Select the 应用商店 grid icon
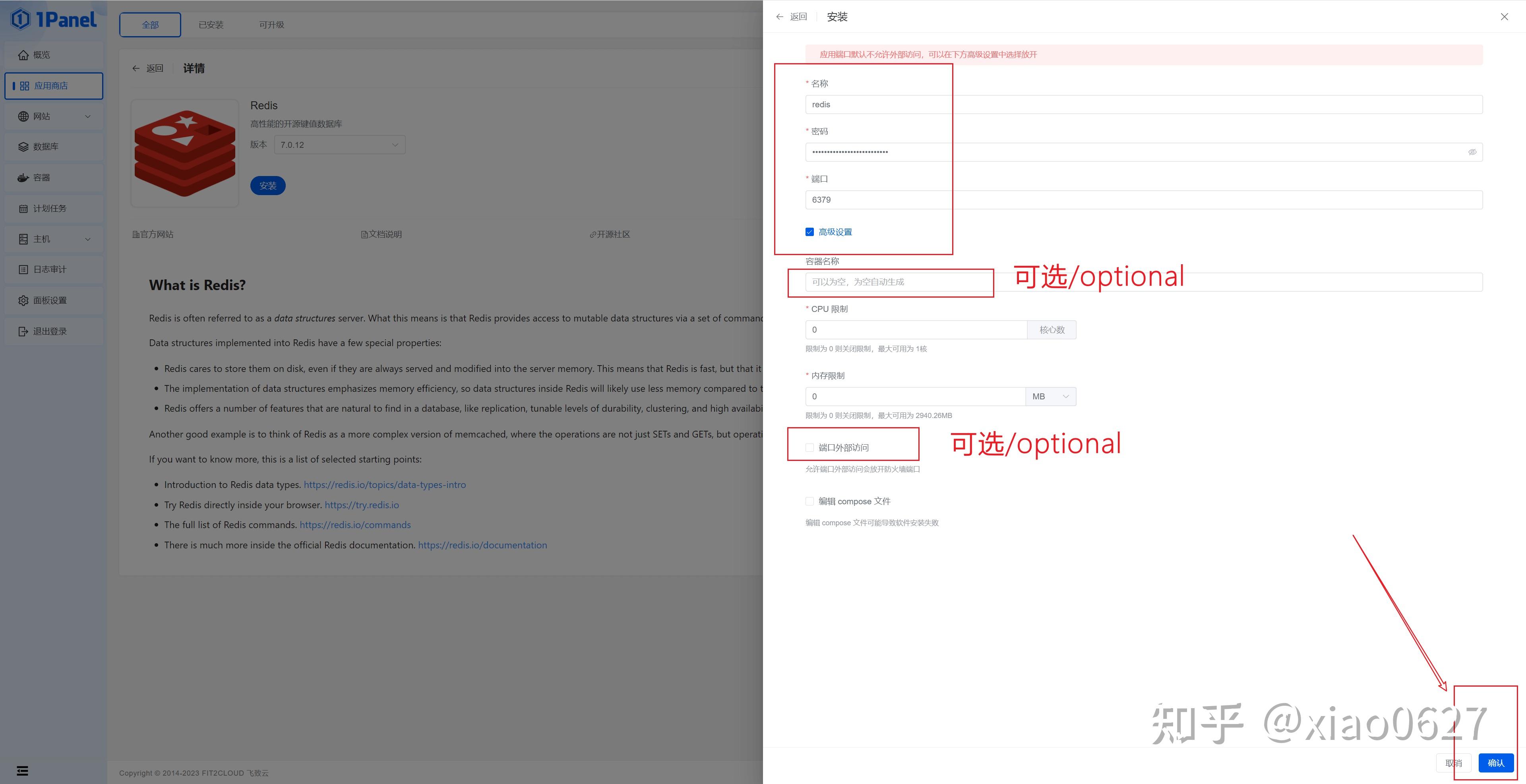The width and height of the screenshot is (1526, 784). 24,86
